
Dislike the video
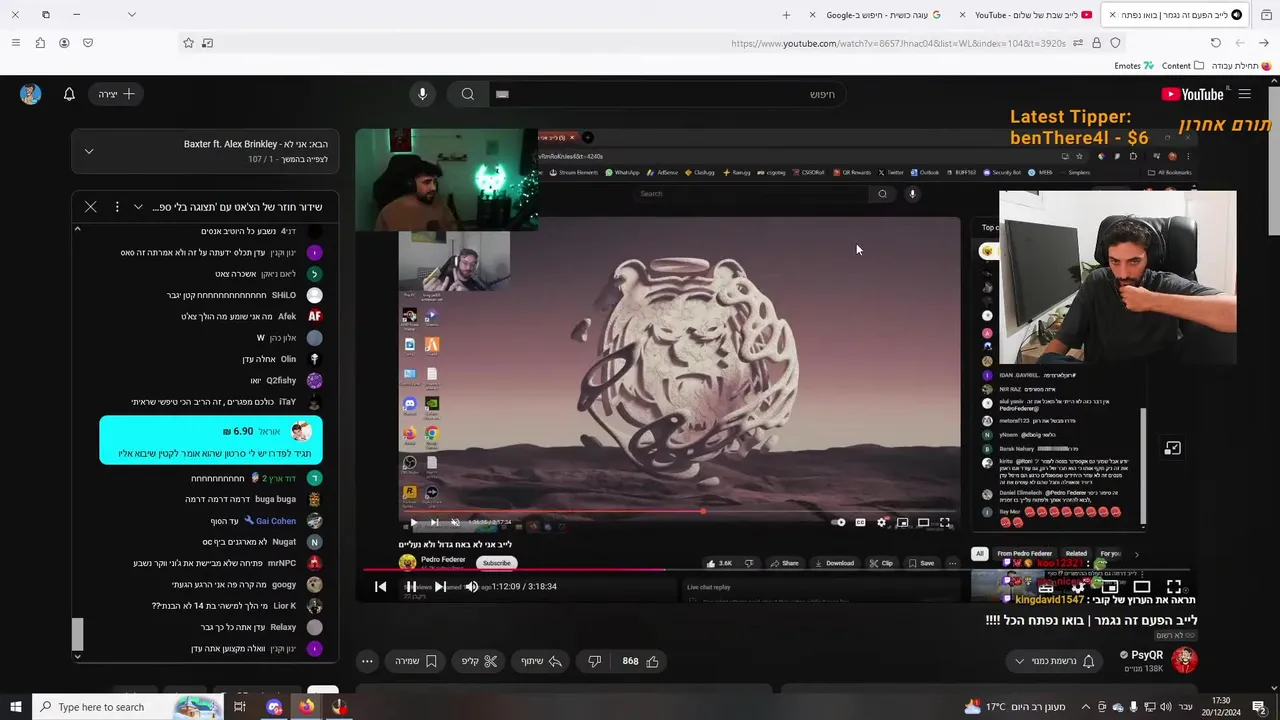coord(594,661)
